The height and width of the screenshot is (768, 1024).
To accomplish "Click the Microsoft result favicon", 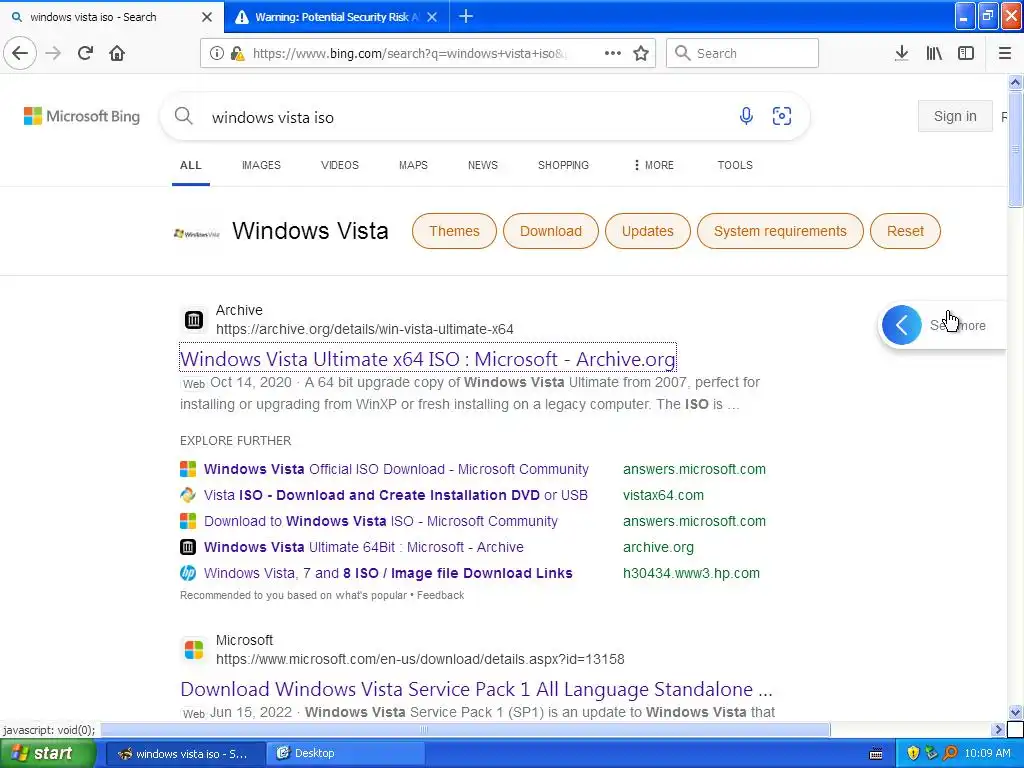I will [x=193, y=650].
